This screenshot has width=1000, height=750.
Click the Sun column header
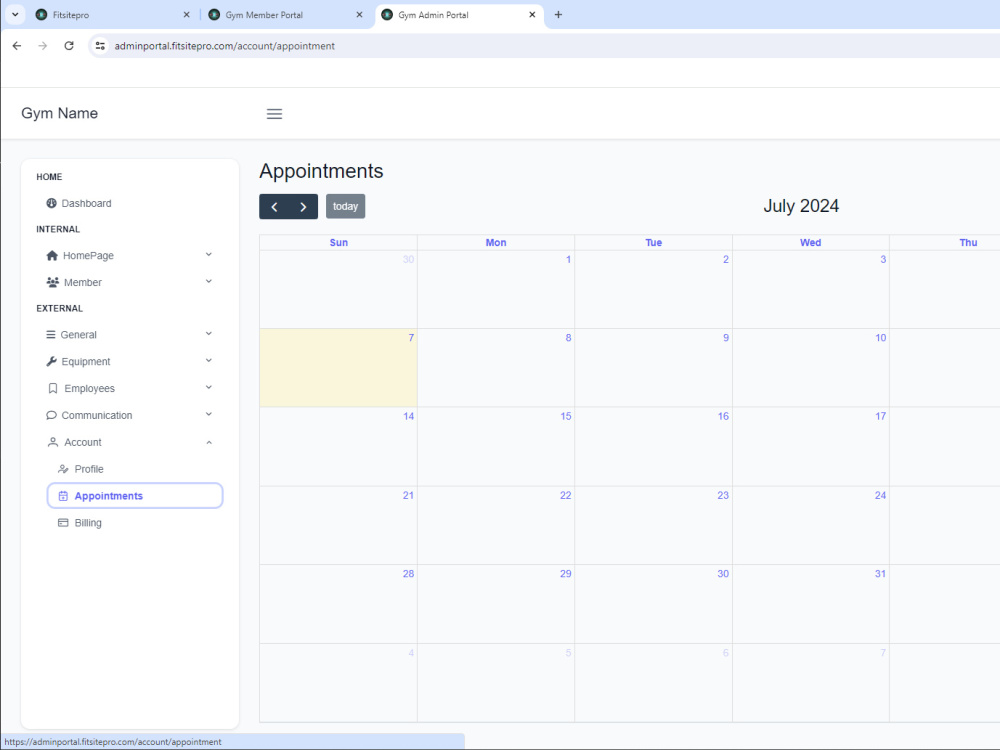(339, 242)
